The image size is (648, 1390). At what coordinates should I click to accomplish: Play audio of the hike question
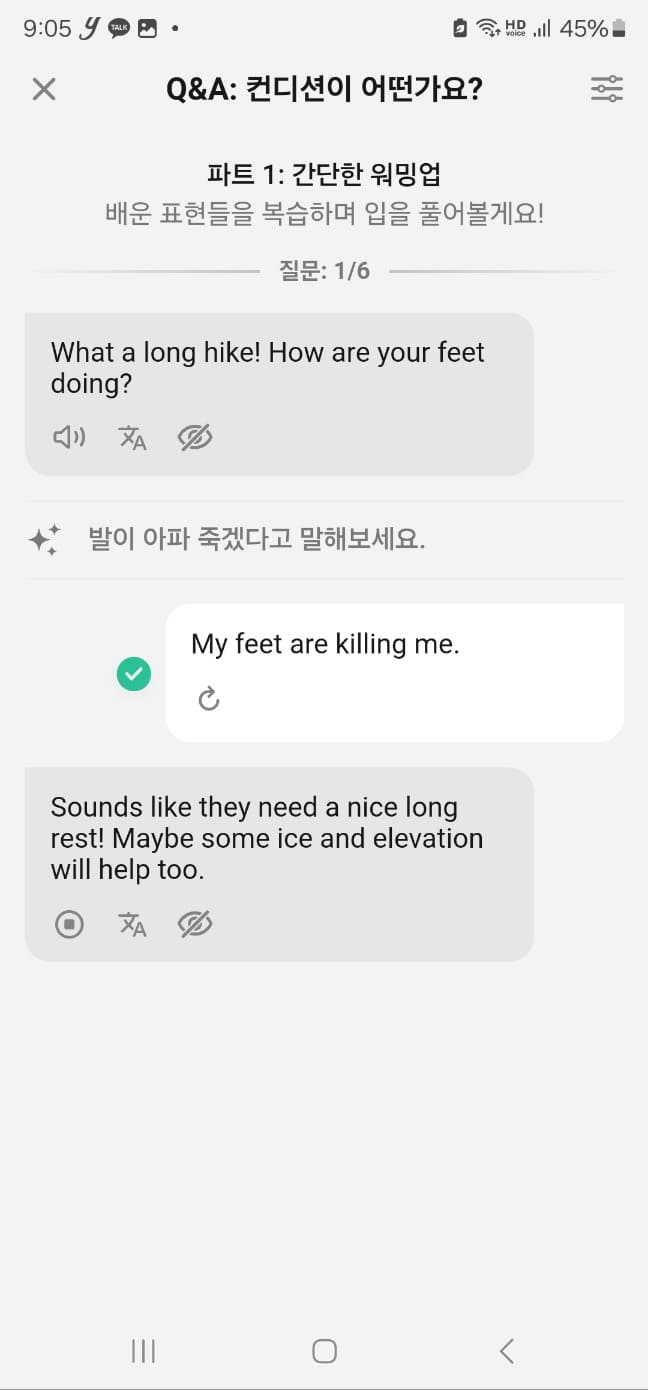coord(68,436)
